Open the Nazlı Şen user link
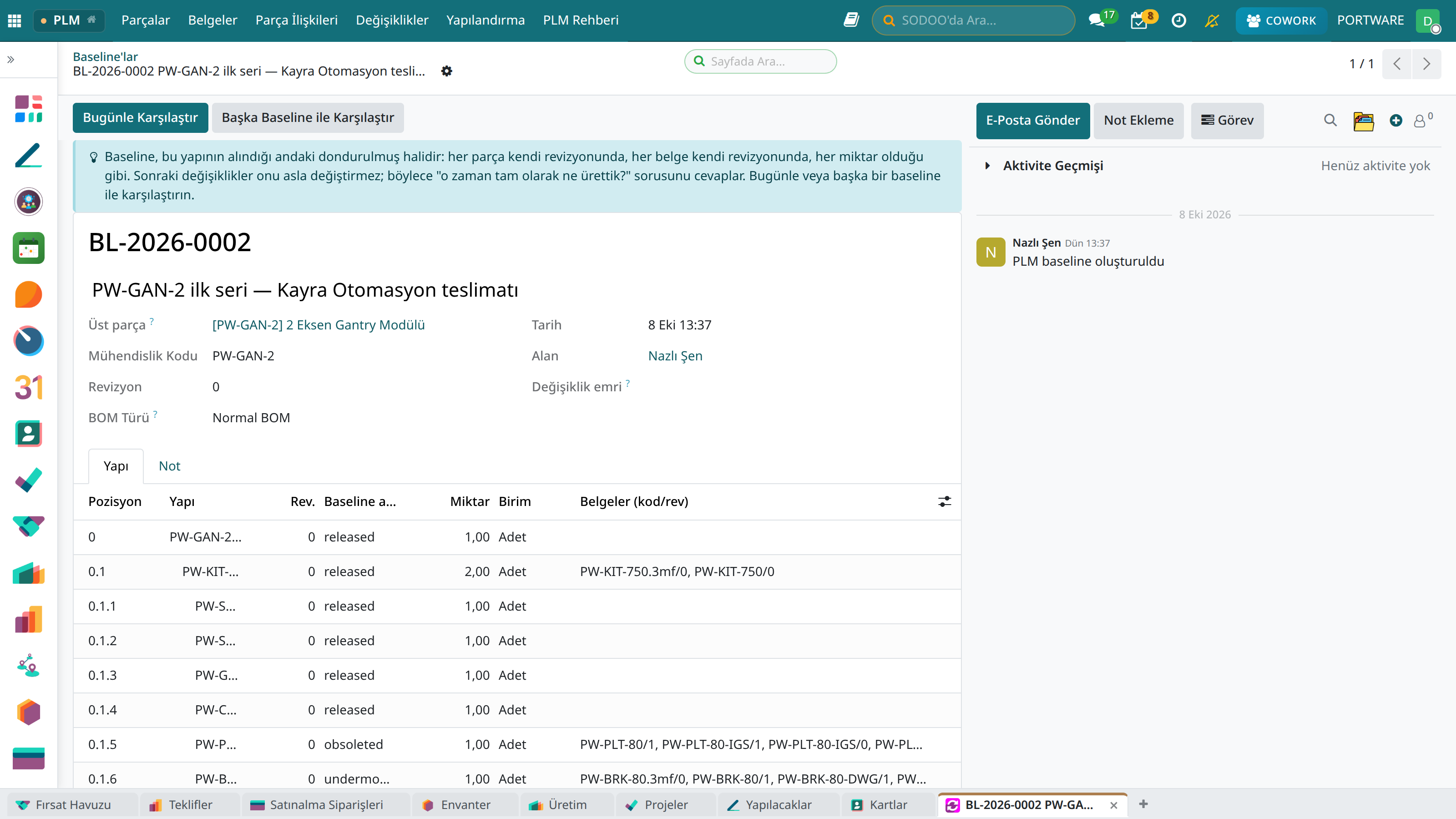 click(675, 356)
